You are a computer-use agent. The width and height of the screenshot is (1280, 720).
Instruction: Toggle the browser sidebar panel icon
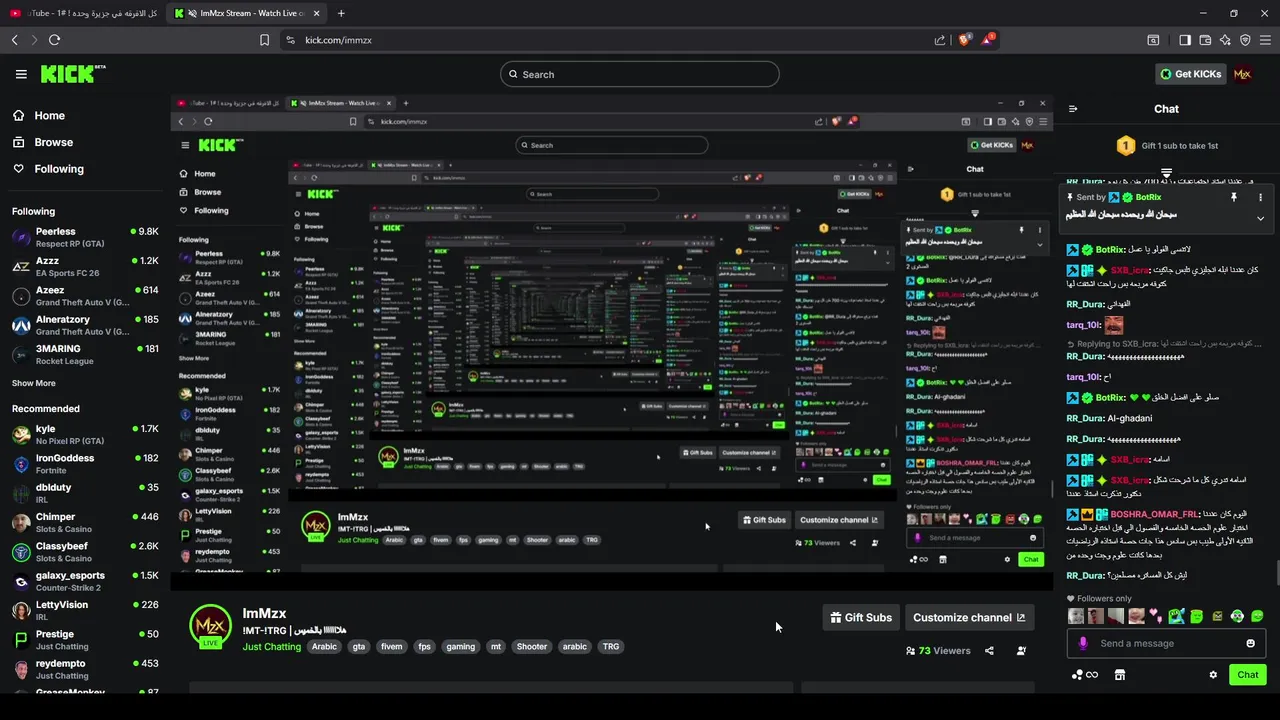(x=1185, y=40)
